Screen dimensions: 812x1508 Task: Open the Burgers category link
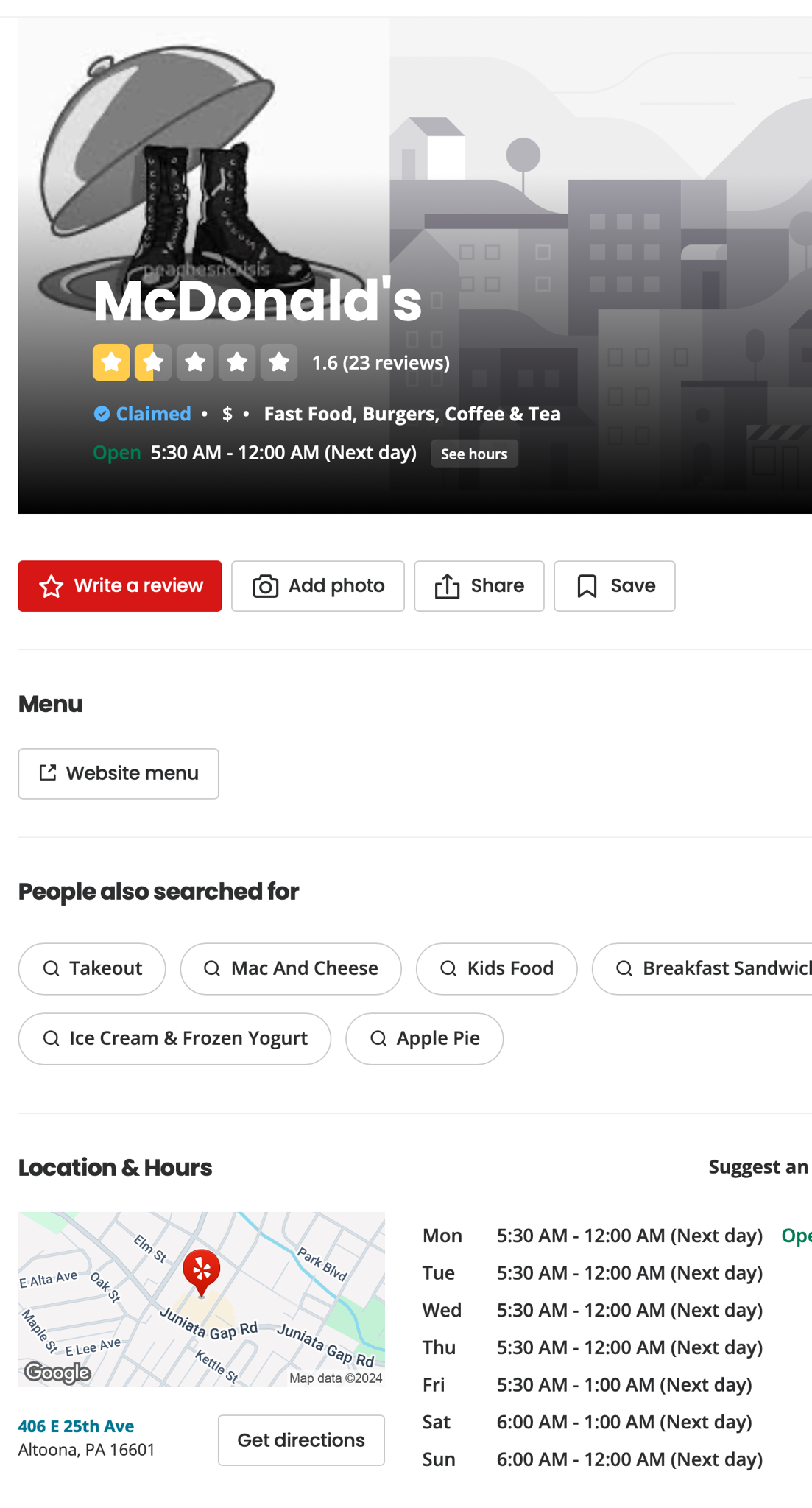pyautogui.click(x=399, y=414)
